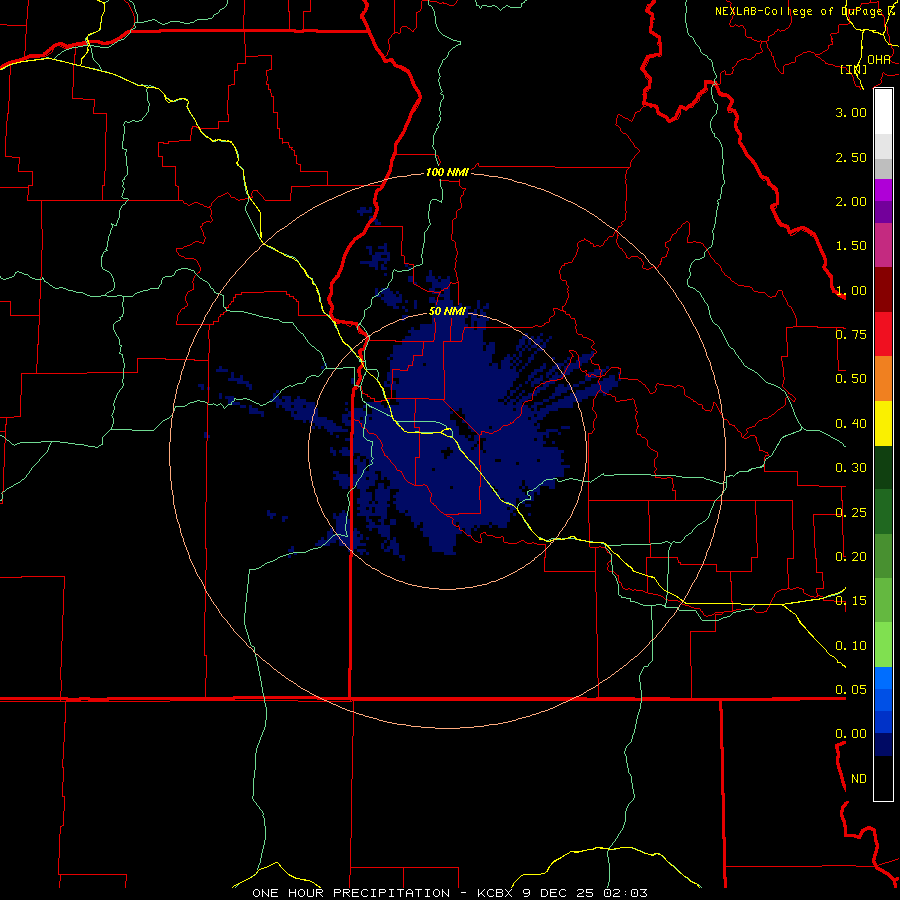The image size is (900, 900).
Task: Click the "0.25" legend value
Action: [x=851, y=513]
